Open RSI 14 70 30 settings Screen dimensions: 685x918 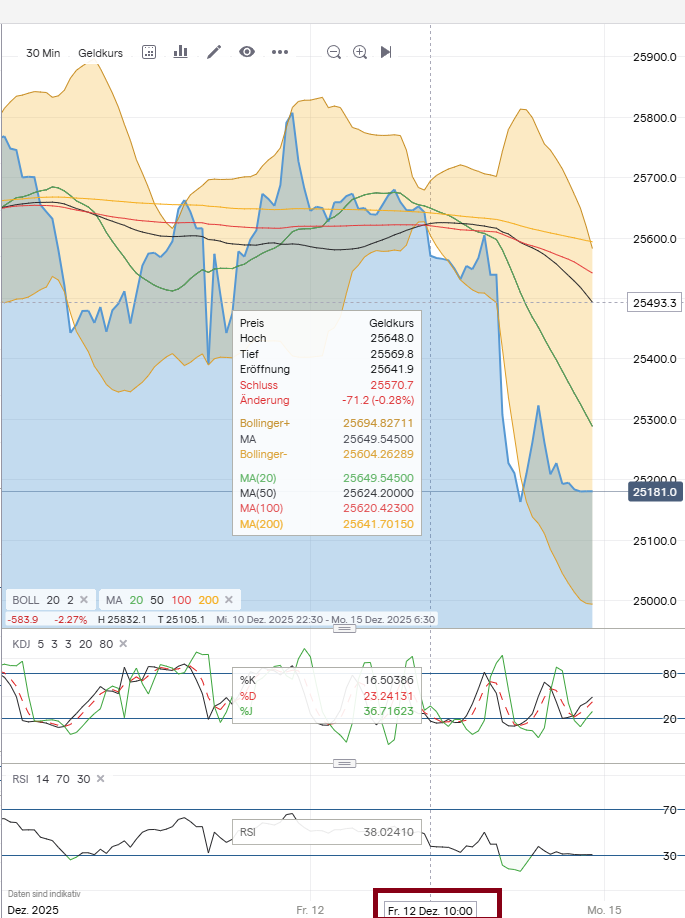point(51,779)
